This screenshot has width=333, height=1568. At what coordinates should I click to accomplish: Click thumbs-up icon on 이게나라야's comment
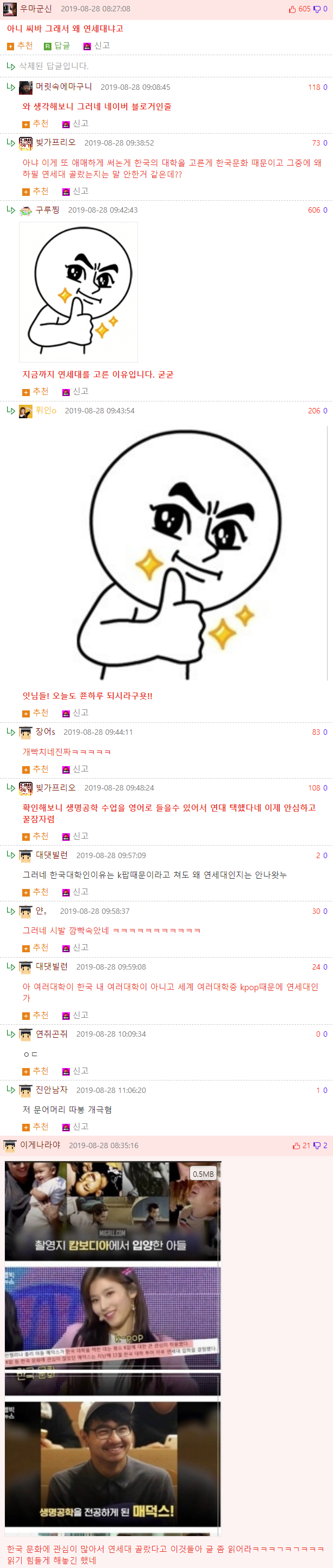(297, 1145)
